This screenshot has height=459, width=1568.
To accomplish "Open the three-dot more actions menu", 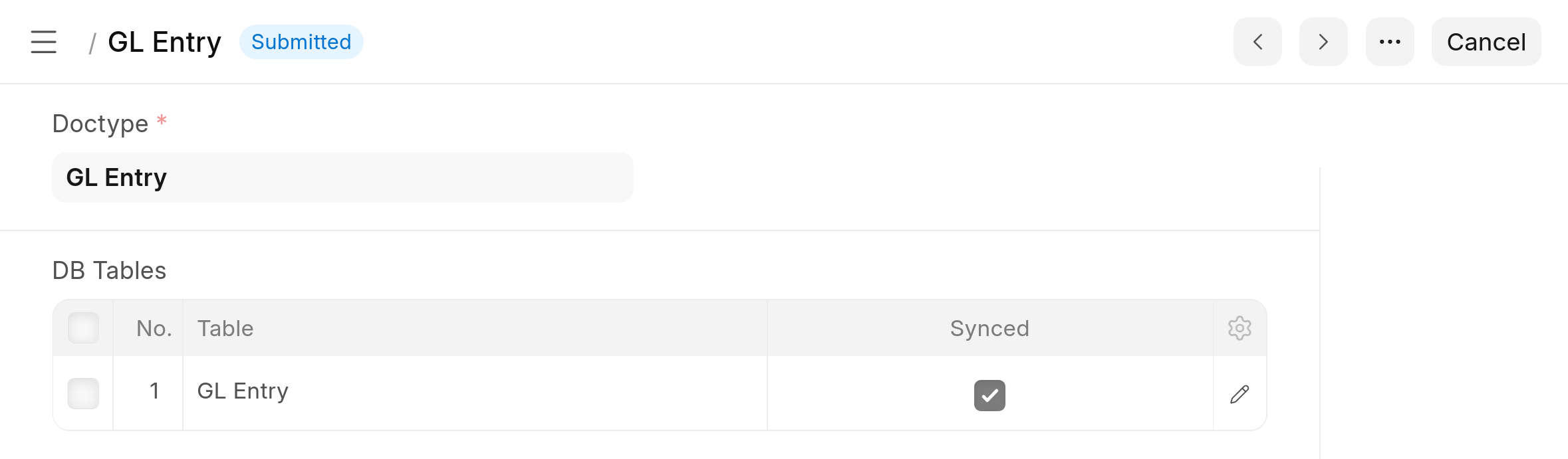I will (1390, 42).
